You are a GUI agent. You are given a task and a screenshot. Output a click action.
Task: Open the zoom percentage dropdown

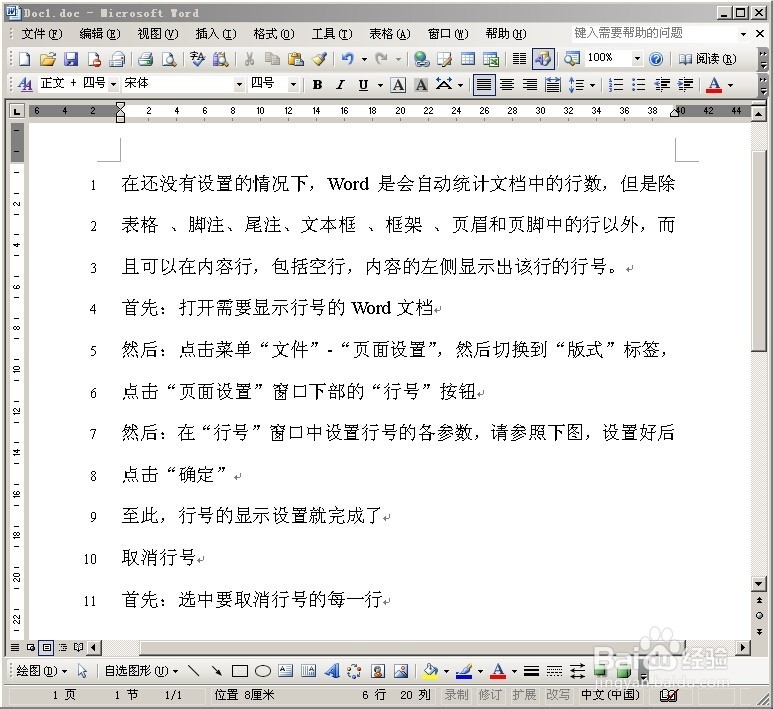[637, 59]
